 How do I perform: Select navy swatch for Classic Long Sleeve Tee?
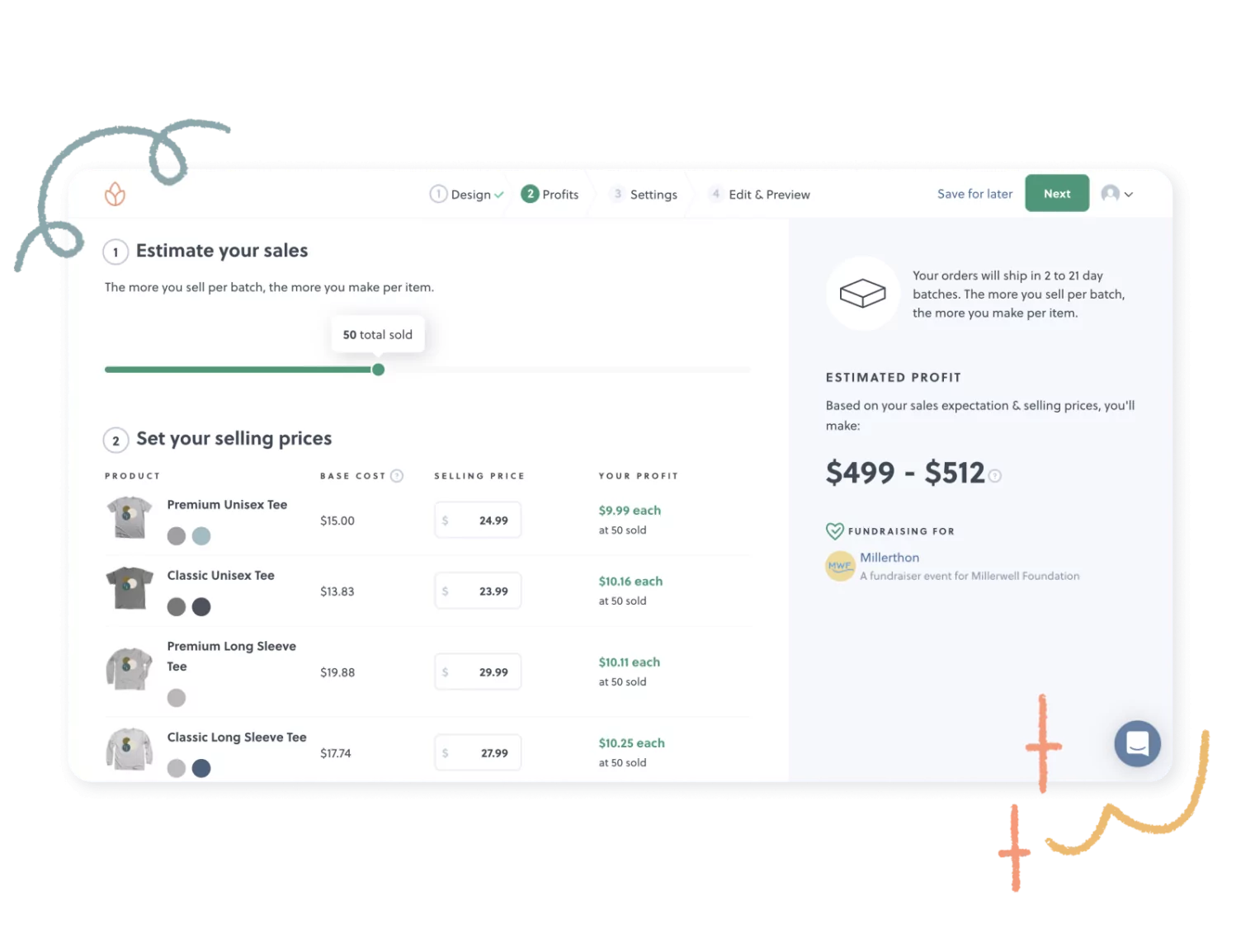coord(201,768)
